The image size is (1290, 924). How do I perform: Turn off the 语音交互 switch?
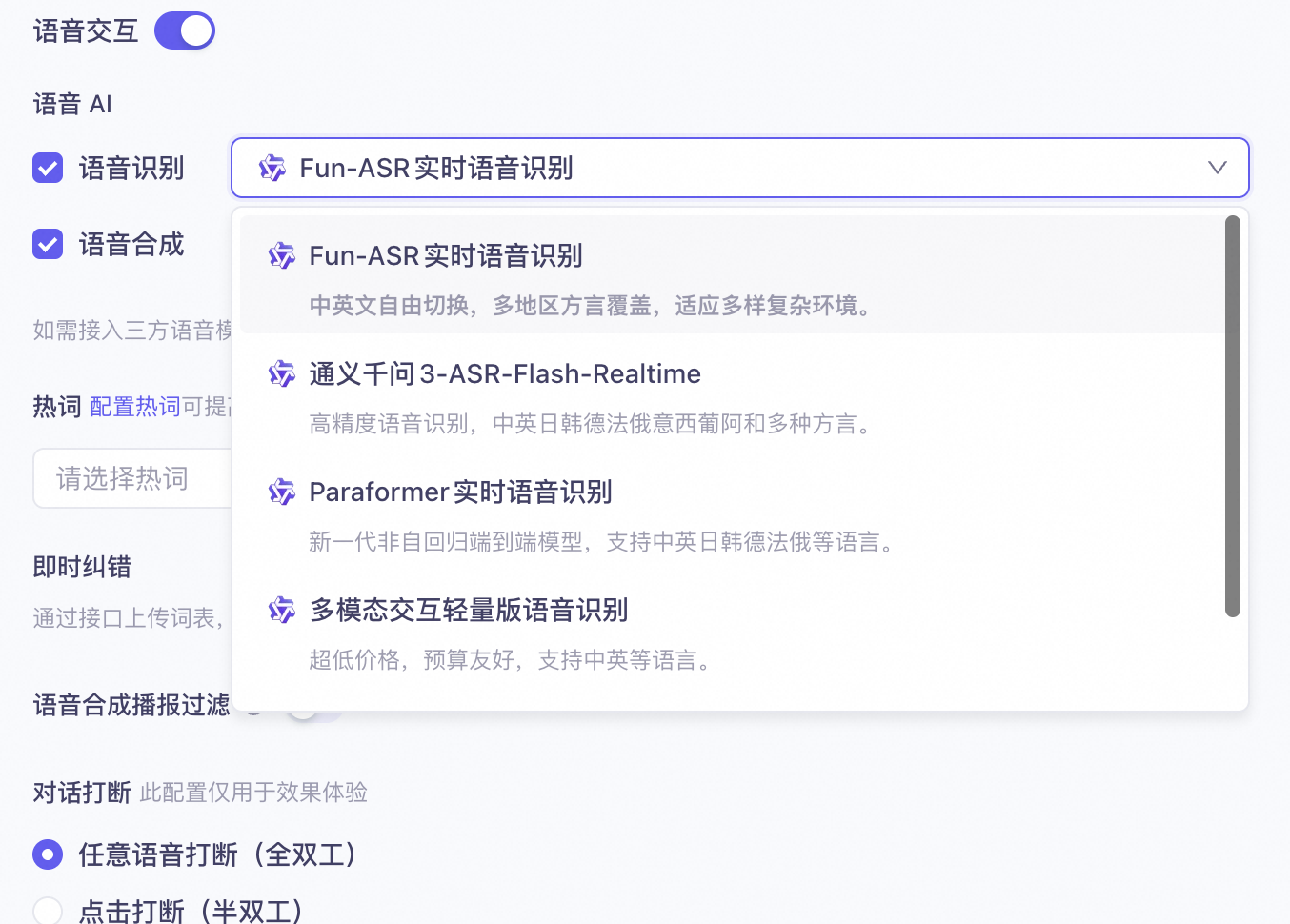pos(185,30)
